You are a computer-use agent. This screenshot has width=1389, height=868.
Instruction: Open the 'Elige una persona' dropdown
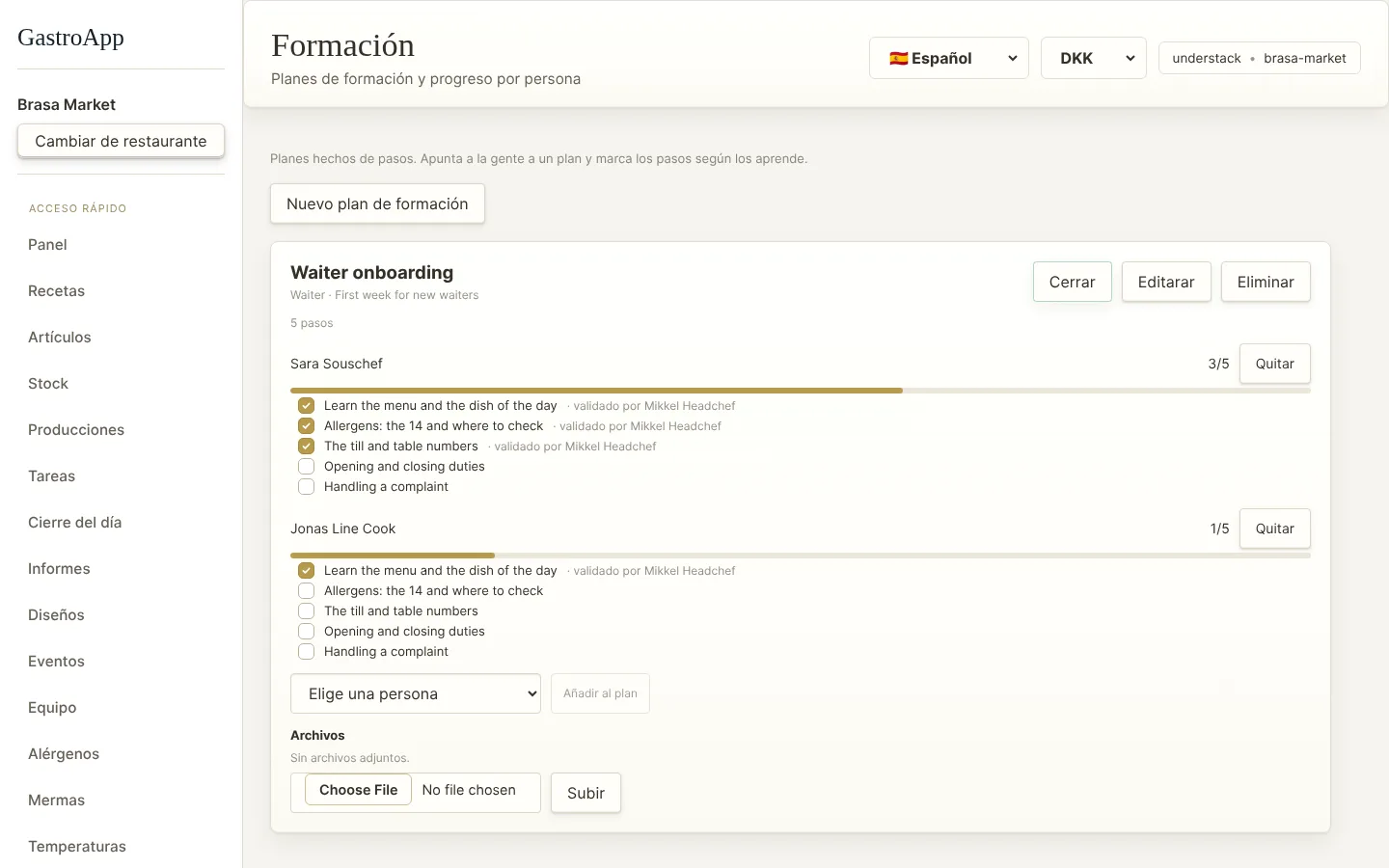tap(416, 693)
